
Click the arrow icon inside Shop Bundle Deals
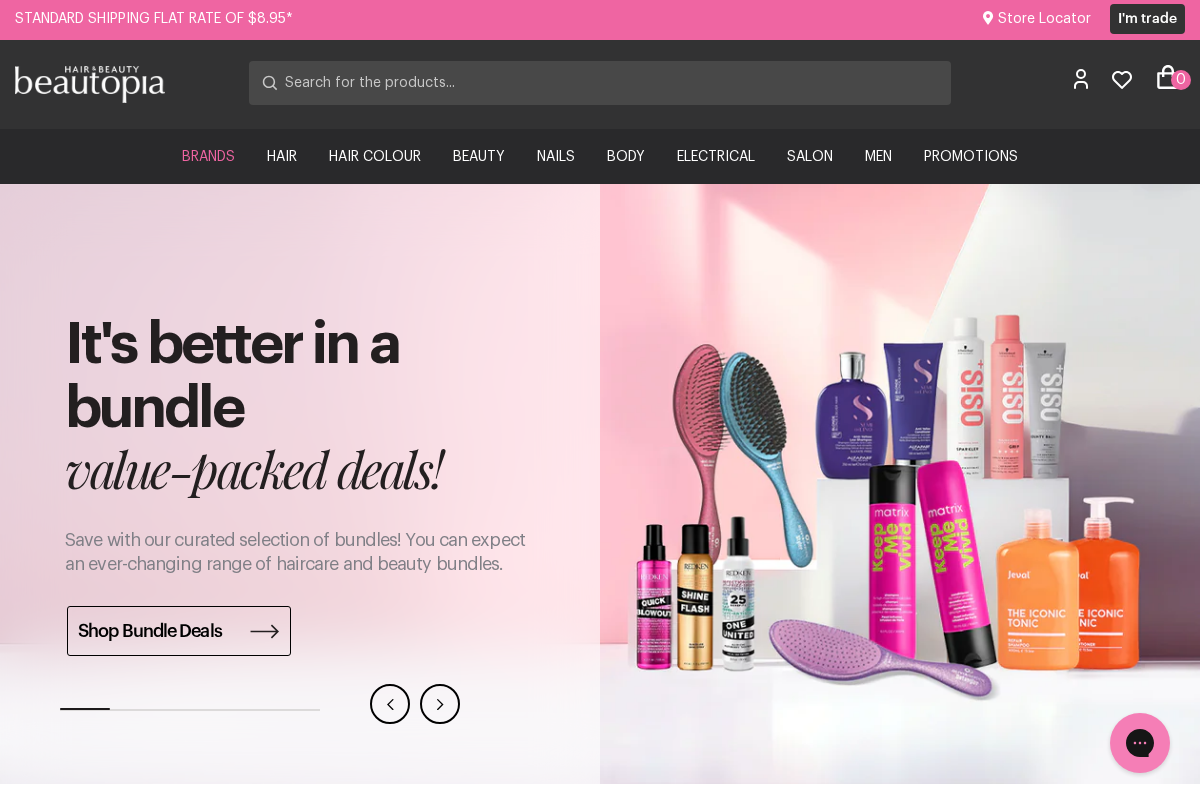pos(264,631)
